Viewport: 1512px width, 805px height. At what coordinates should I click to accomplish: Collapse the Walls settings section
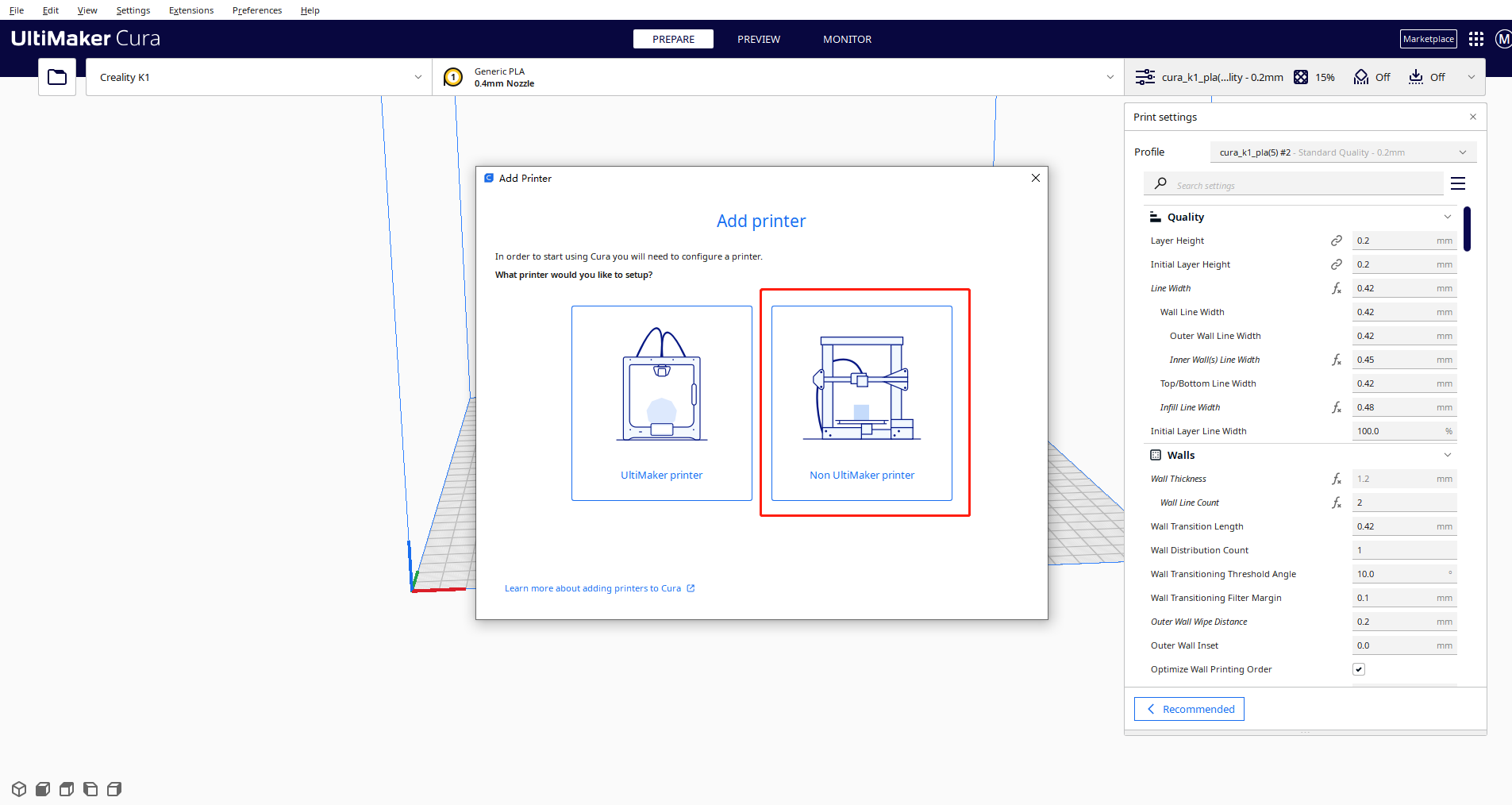(1448, 455)
